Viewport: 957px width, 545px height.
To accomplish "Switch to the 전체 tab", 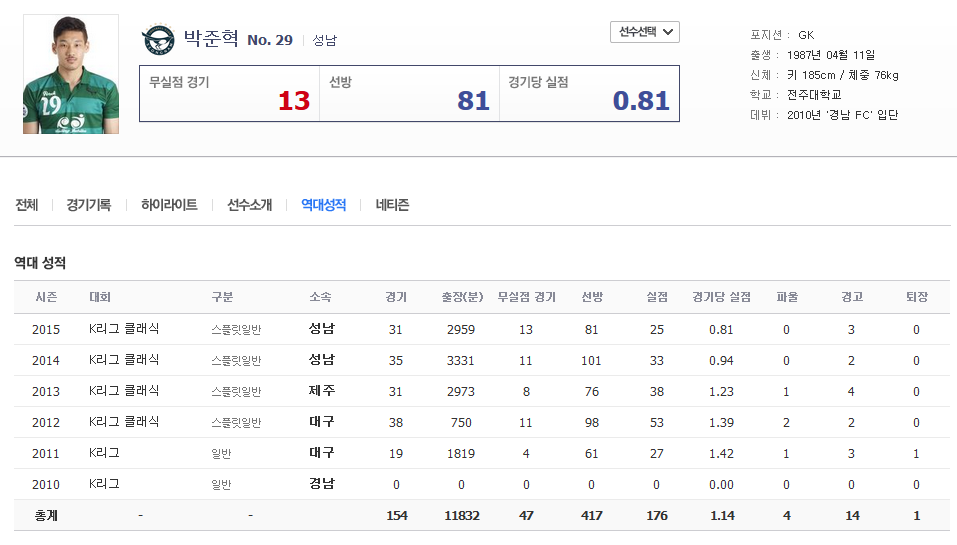I will tap(27, 205).
